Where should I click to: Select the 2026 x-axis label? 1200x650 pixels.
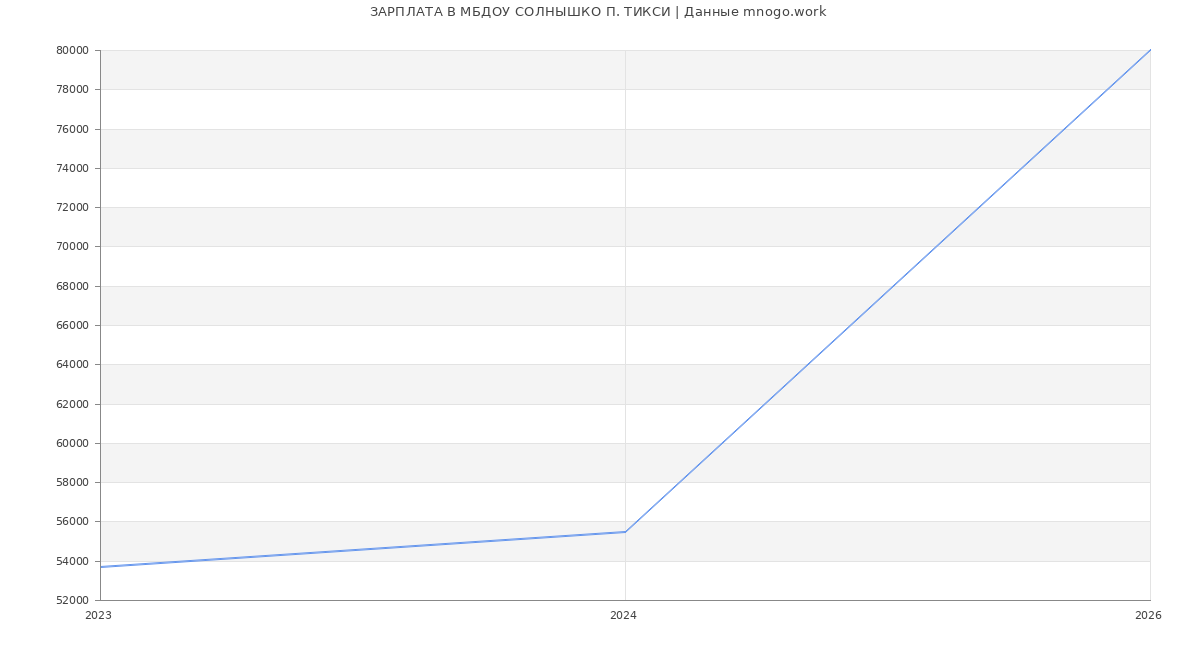(1148, 616)
